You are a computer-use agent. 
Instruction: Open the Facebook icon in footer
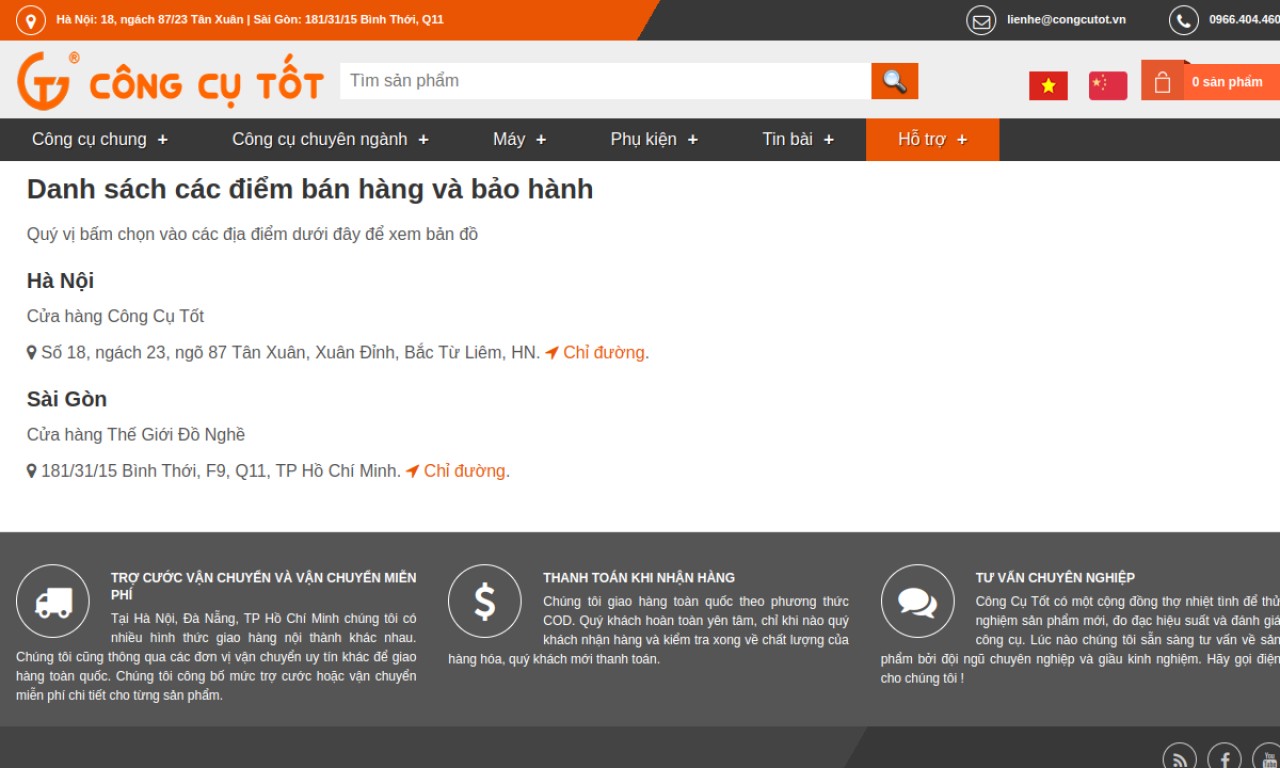tap(1225, 758)
